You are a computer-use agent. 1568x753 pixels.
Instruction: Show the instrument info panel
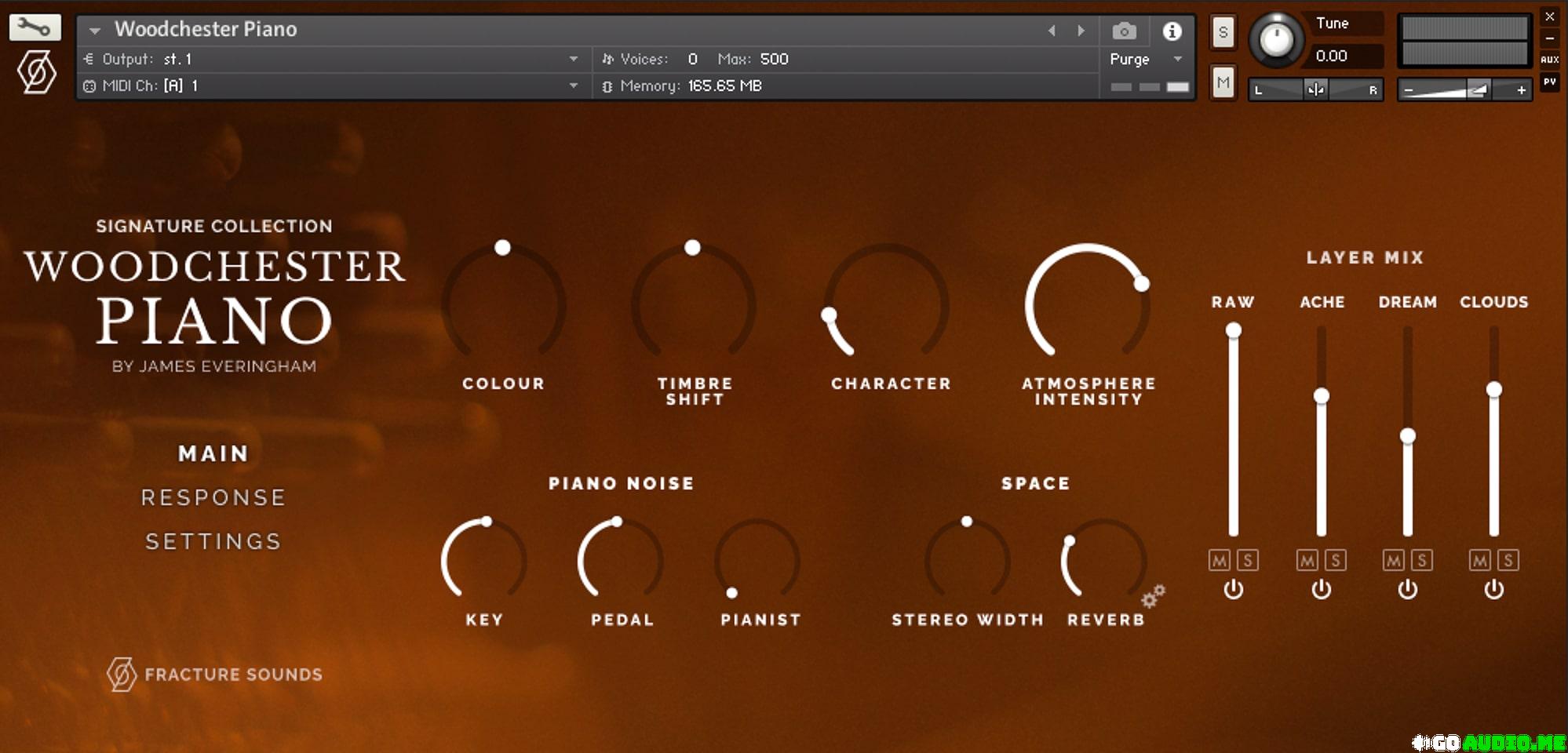pyautogui.click(x=1172, y=31)
